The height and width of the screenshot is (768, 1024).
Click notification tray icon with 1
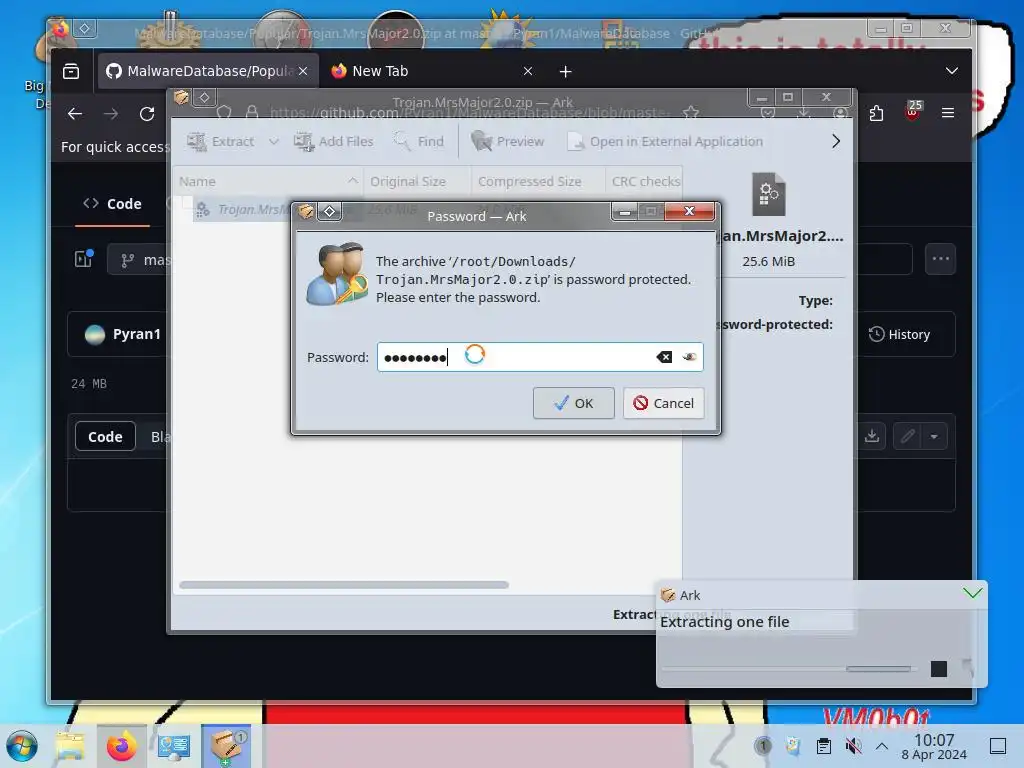[x=762, y=746]
